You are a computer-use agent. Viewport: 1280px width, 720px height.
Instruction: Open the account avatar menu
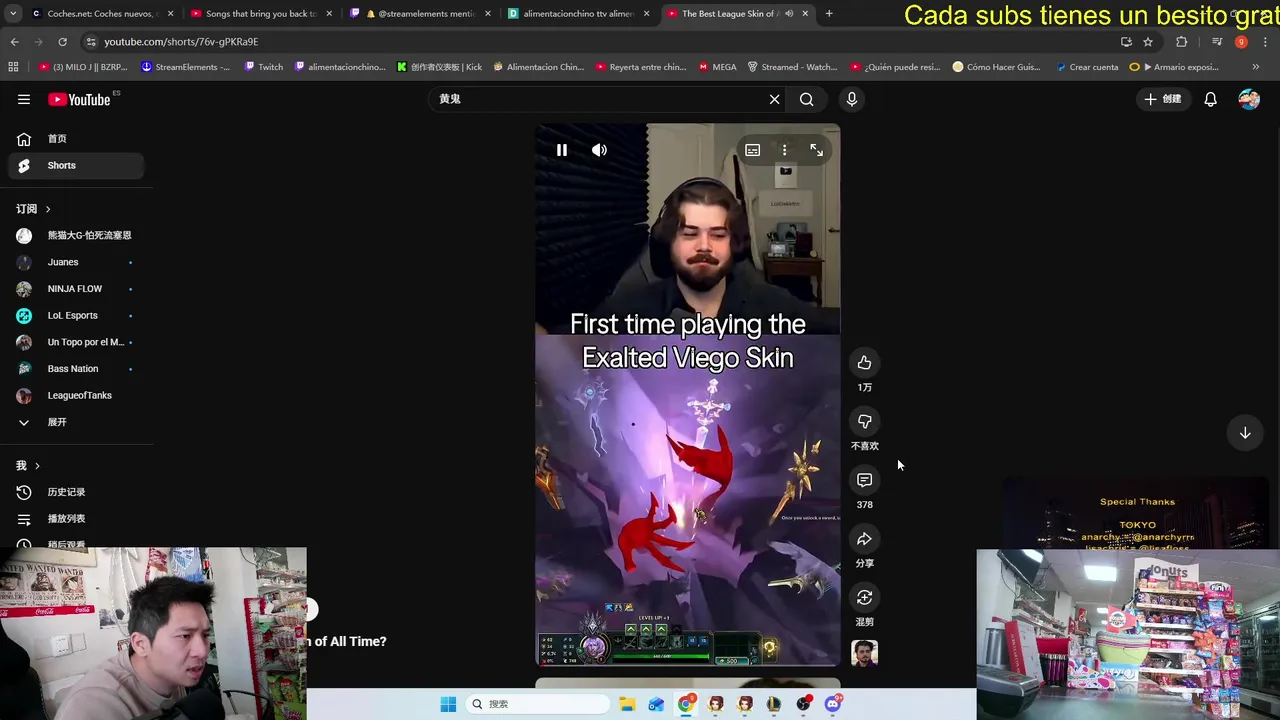[1249, 99]
